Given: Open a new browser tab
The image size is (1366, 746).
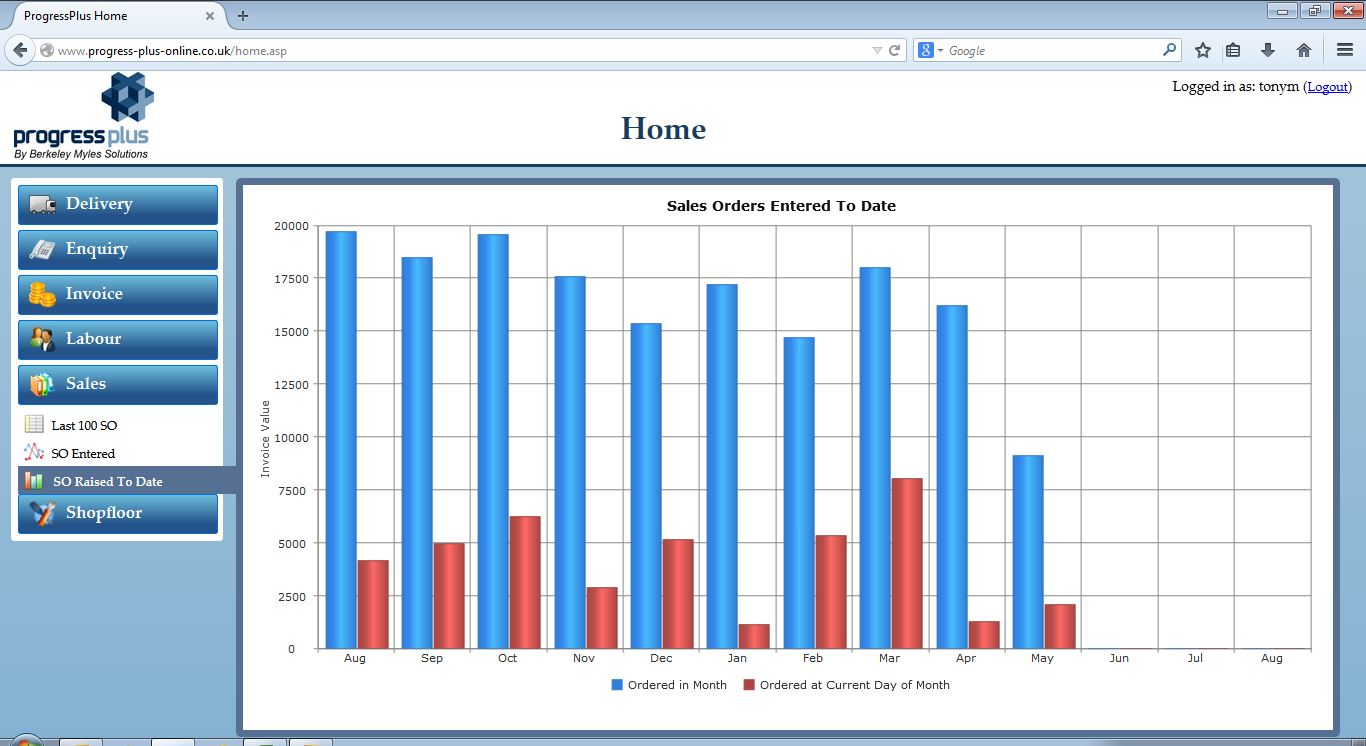Looking at the screenshot, I should [243, 16].
